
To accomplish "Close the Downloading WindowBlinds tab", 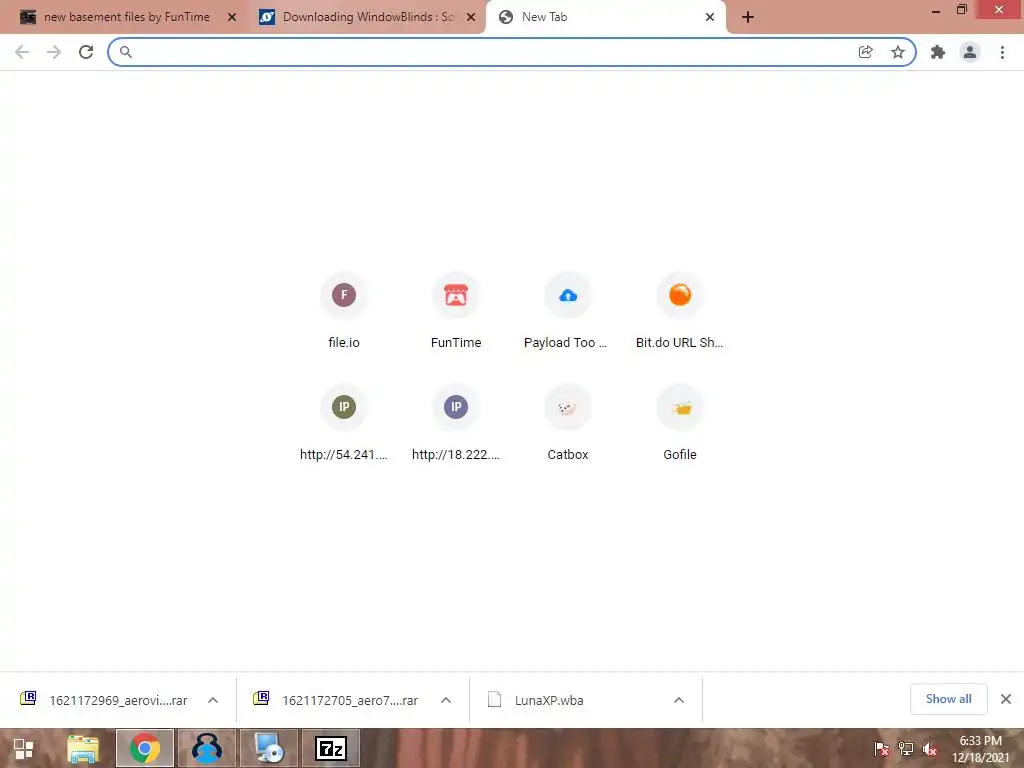I will click(471, 18).
